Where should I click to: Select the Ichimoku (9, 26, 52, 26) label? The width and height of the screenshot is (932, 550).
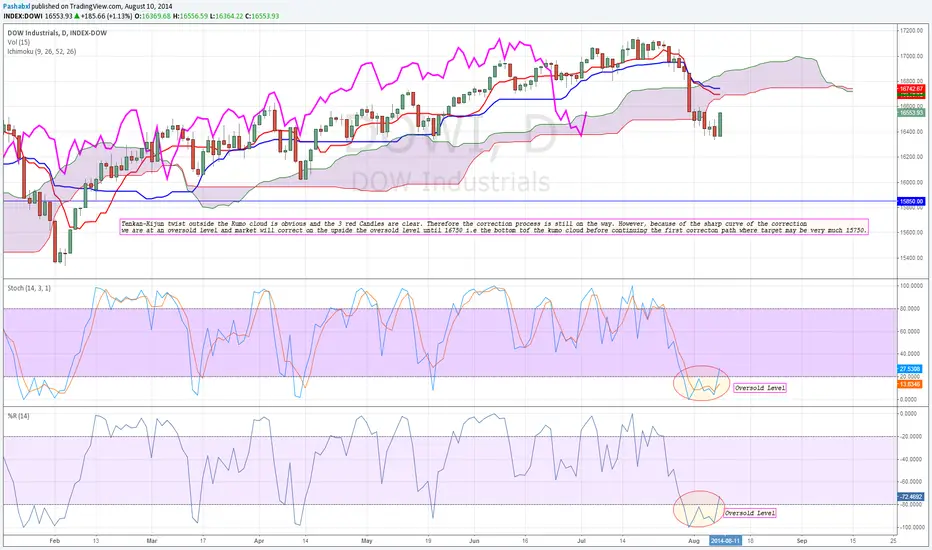click(x=42, y=52)
